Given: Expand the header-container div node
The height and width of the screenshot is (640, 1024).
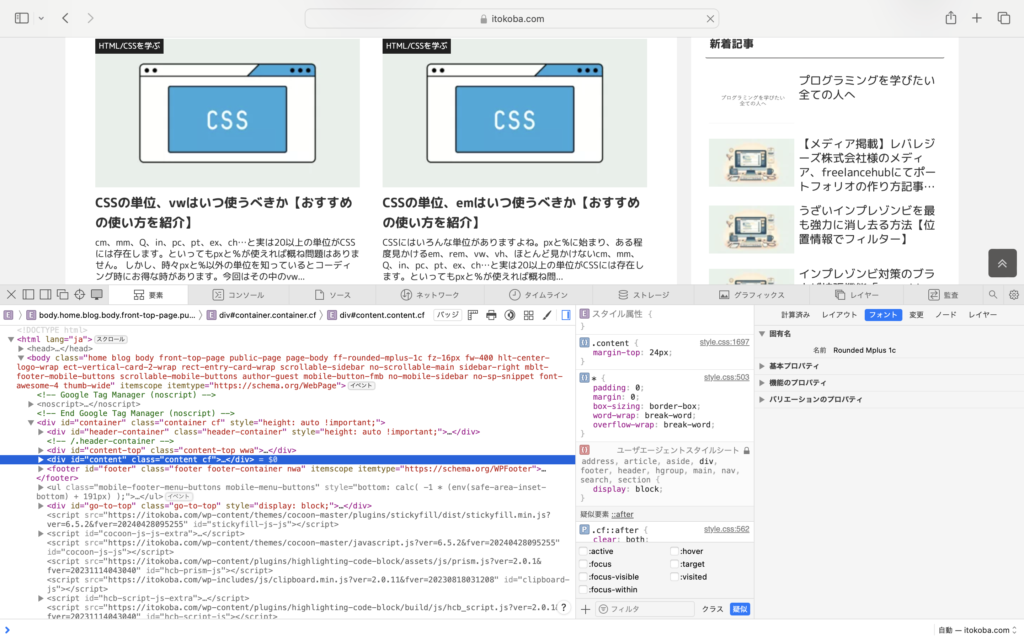Looking at the screenshot, I should pyautogui.click(x=40, y=432).
